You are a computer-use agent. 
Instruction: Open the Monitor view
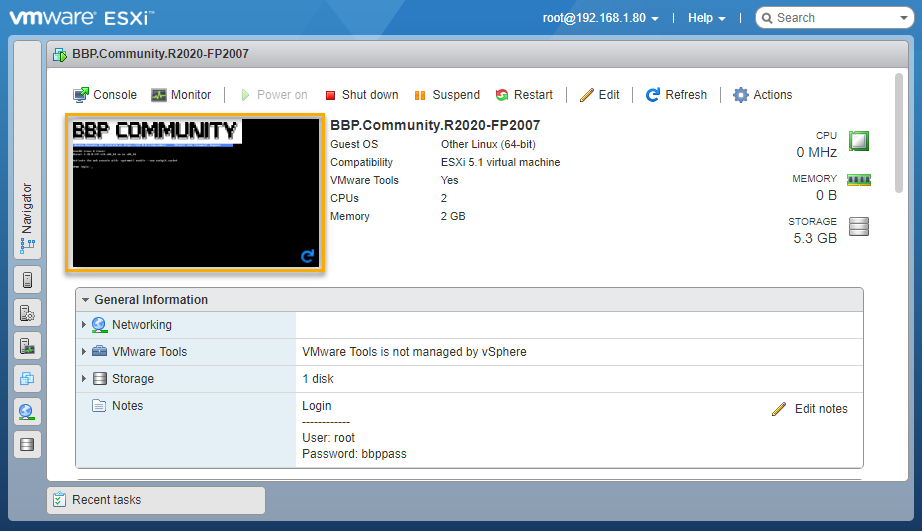tap(181, 95)
